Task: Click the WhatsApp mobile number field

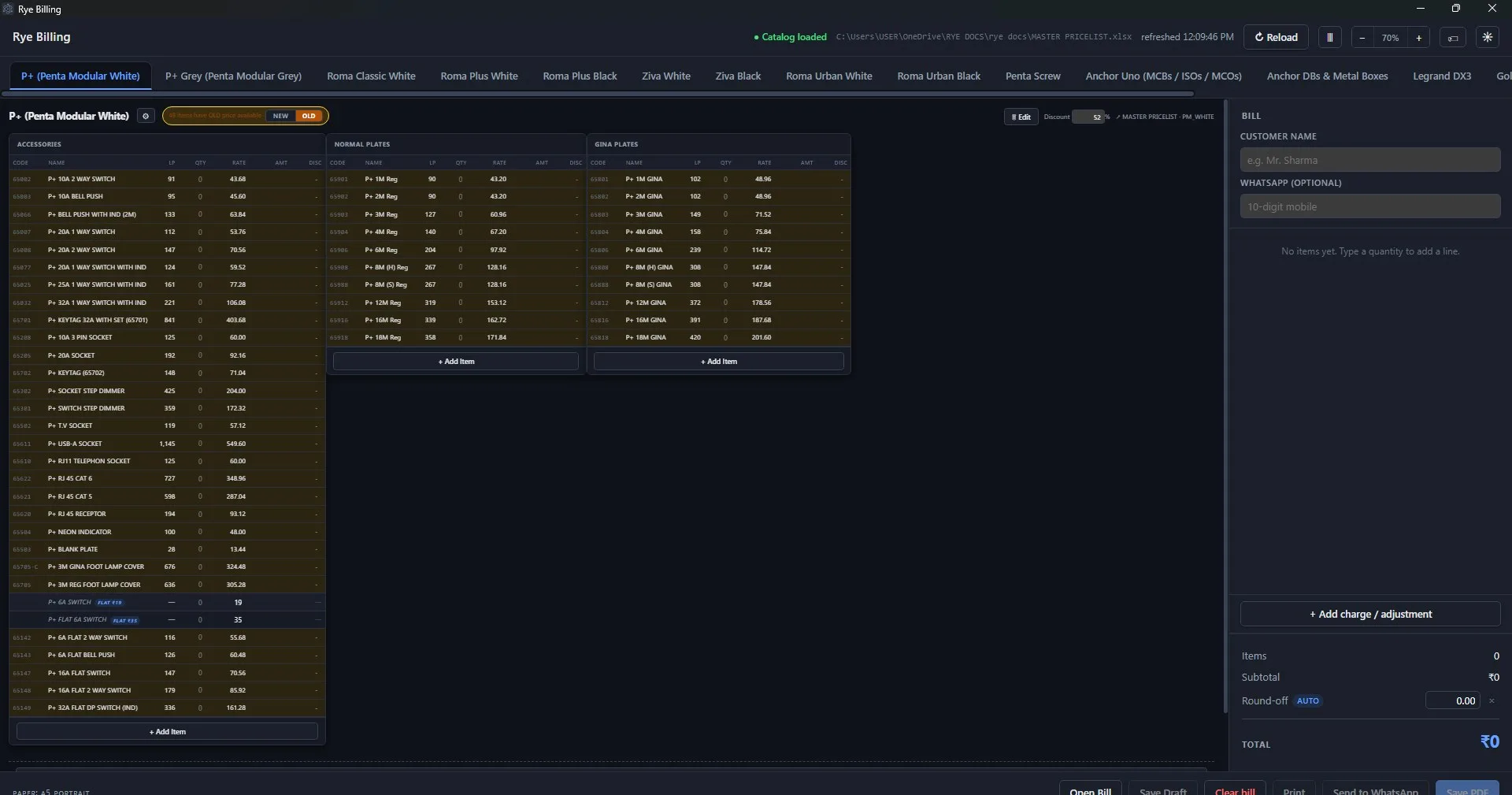Action: coord(1369,206)
